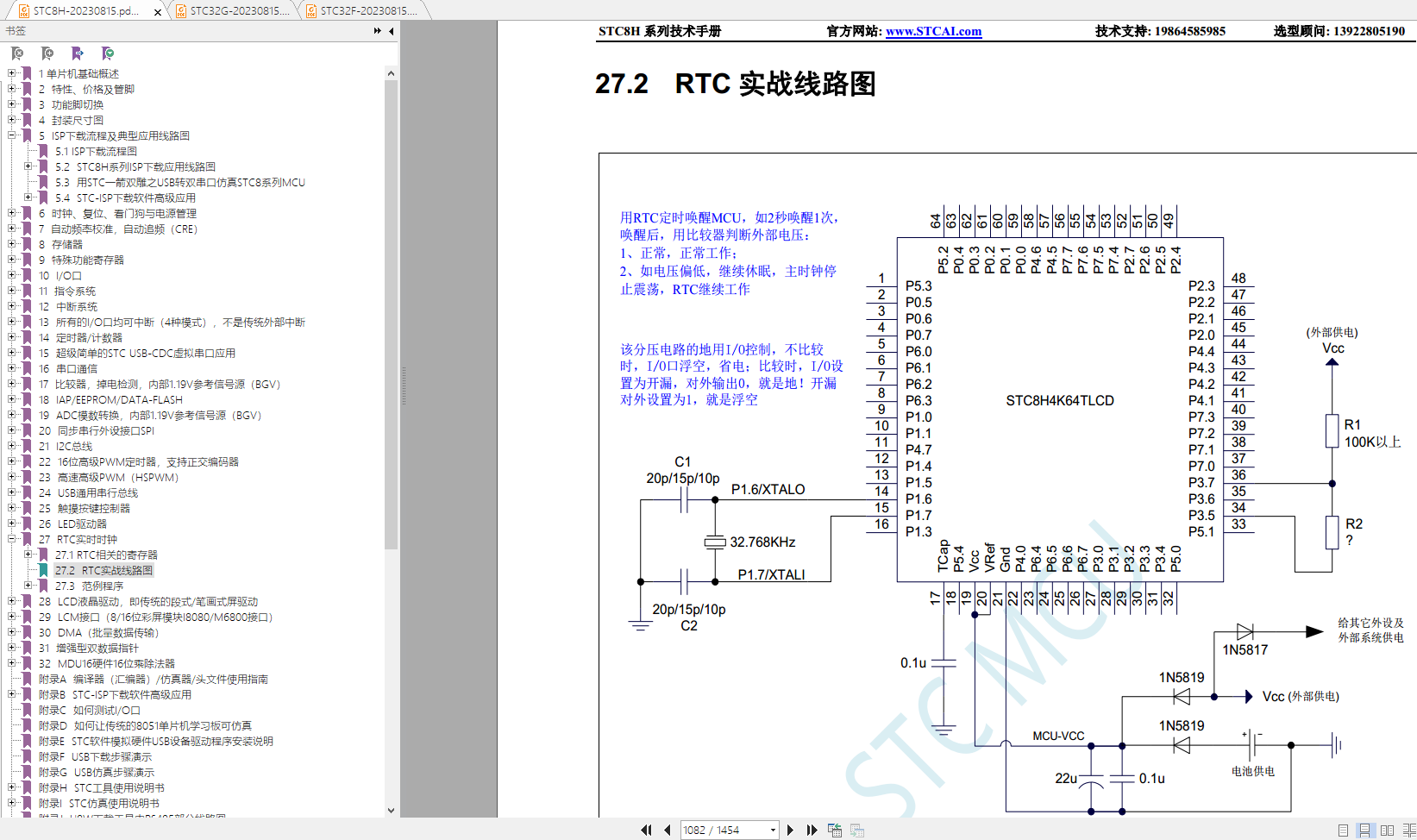1417x840 pixels.
Task: Click the add new bookmark icon
Action: pos(47,53)
